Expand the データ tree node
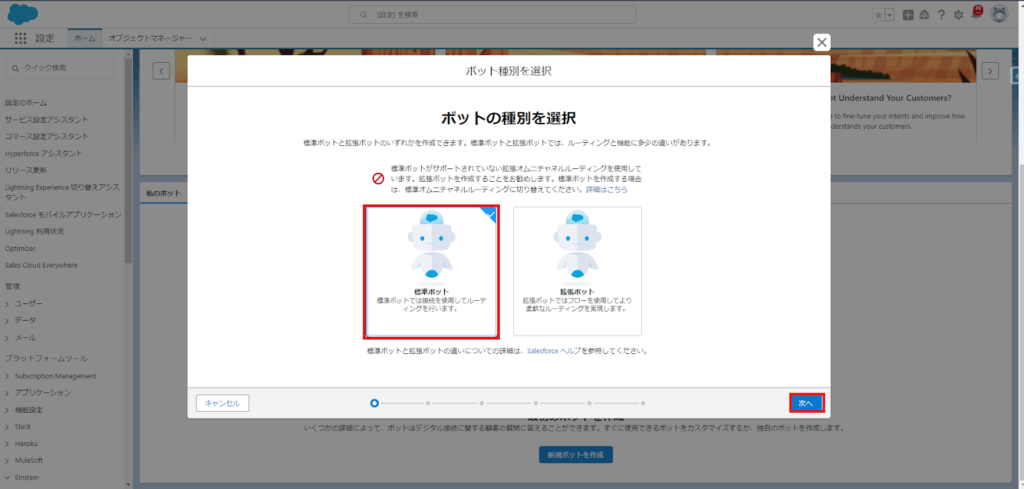Viewport: 1024px width, 489px height. 7,320
